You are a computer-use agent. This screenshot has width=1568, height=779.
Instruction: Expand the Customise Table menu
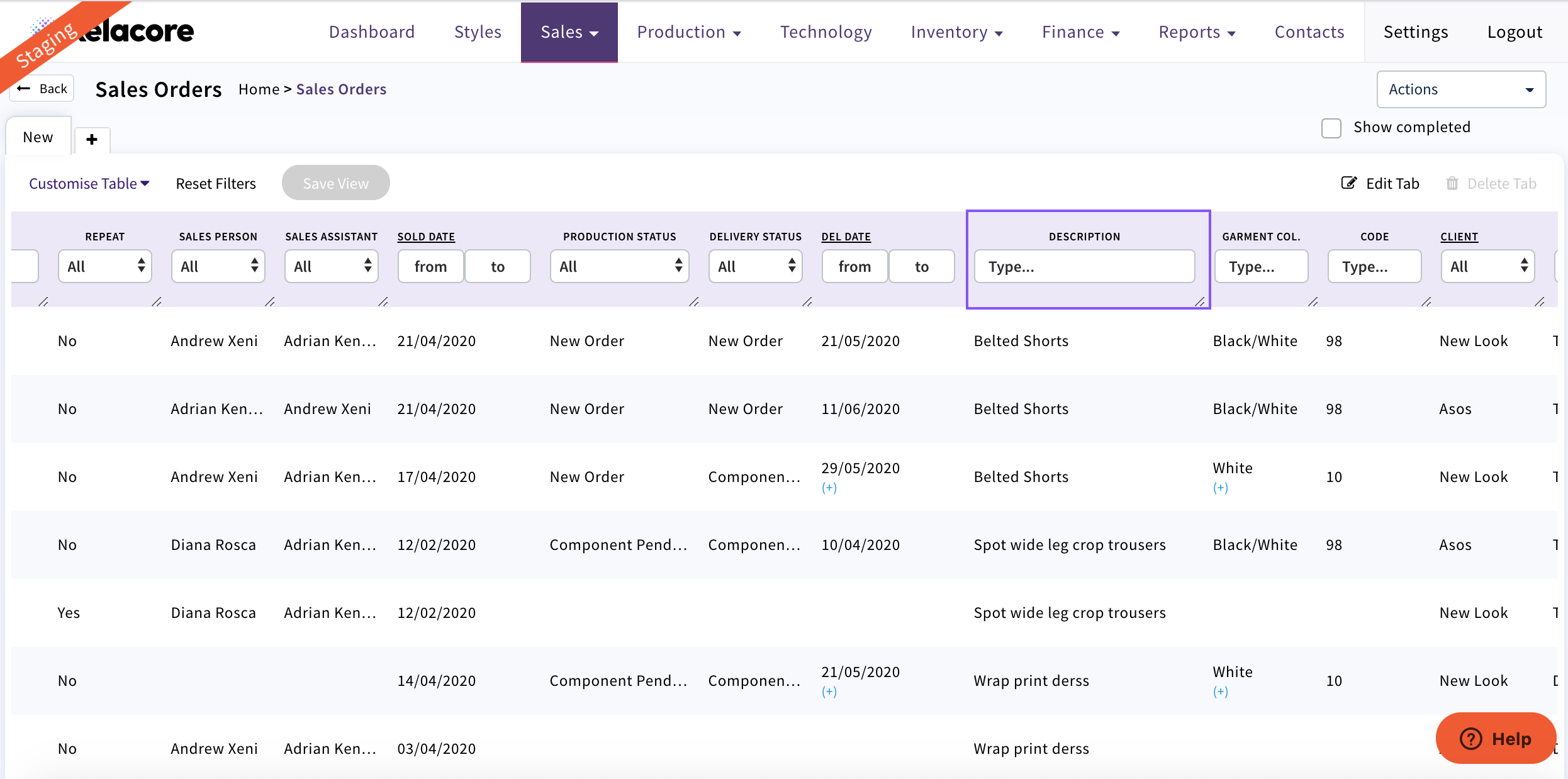point(89,183)
